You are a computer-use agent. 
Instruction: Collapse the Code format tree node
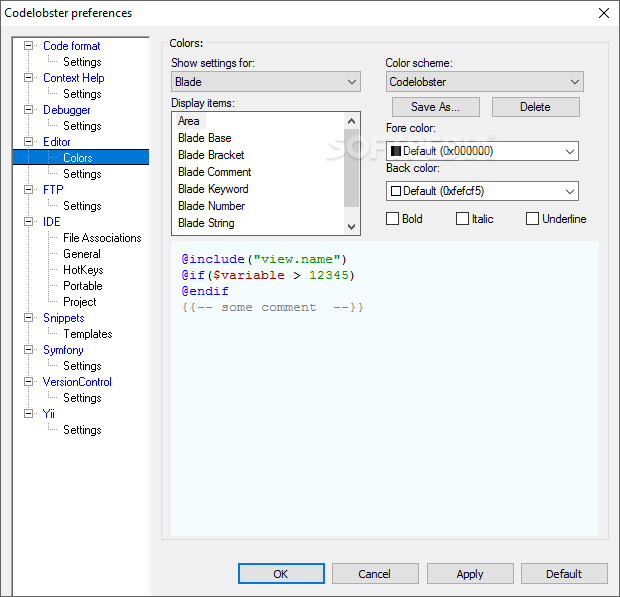[28, 45]
